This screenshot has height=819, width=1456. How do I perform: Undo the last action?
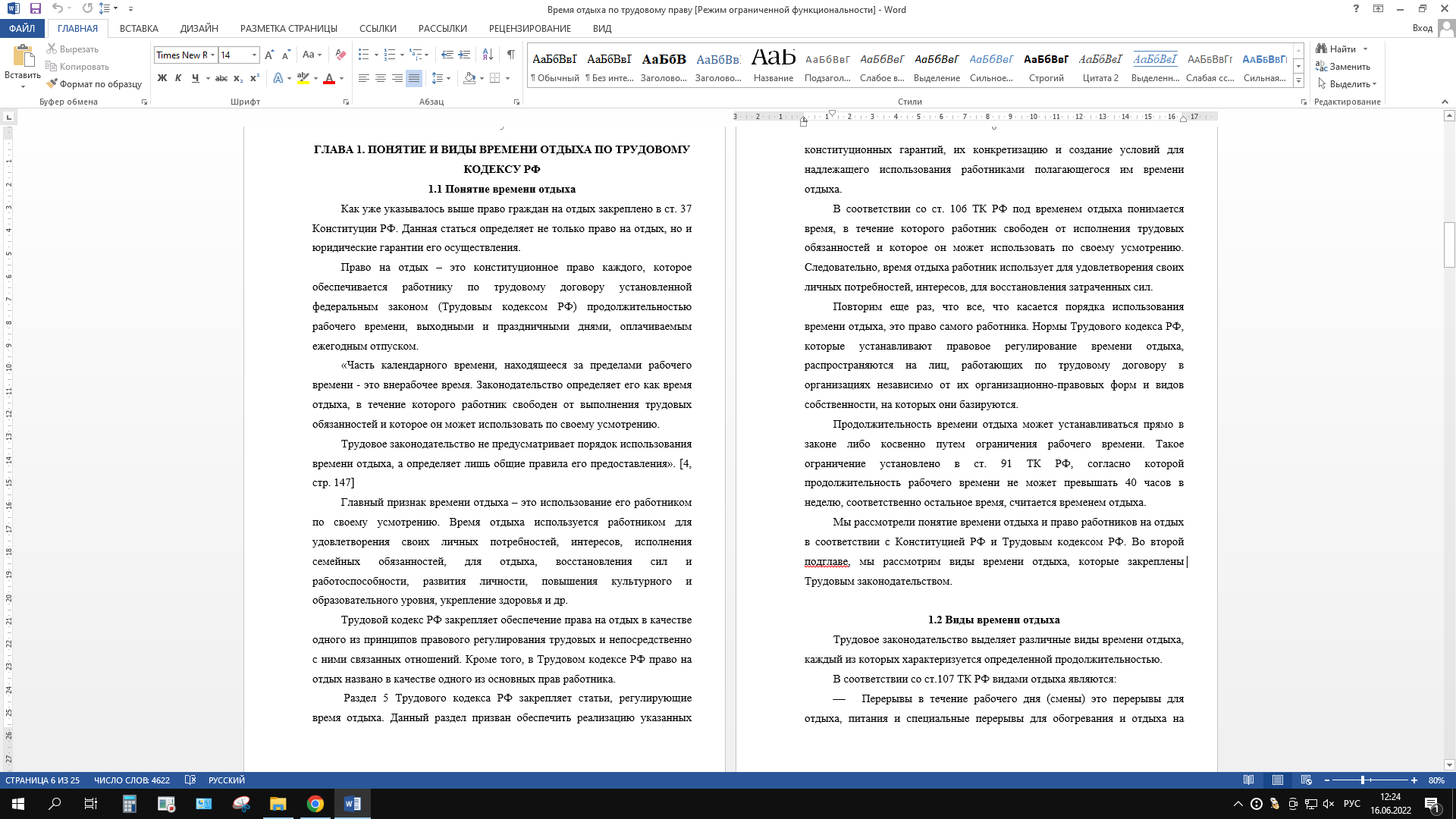(x=58, y=9)
